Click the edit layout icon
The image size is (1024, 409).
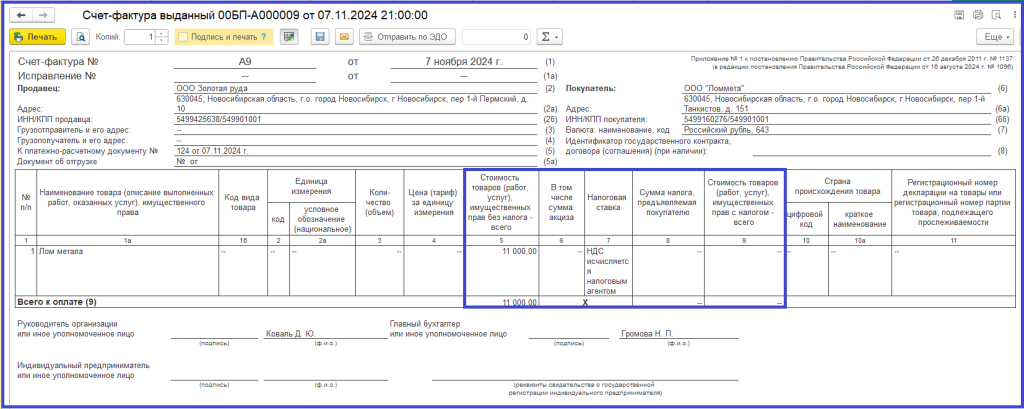coord(289,37)
